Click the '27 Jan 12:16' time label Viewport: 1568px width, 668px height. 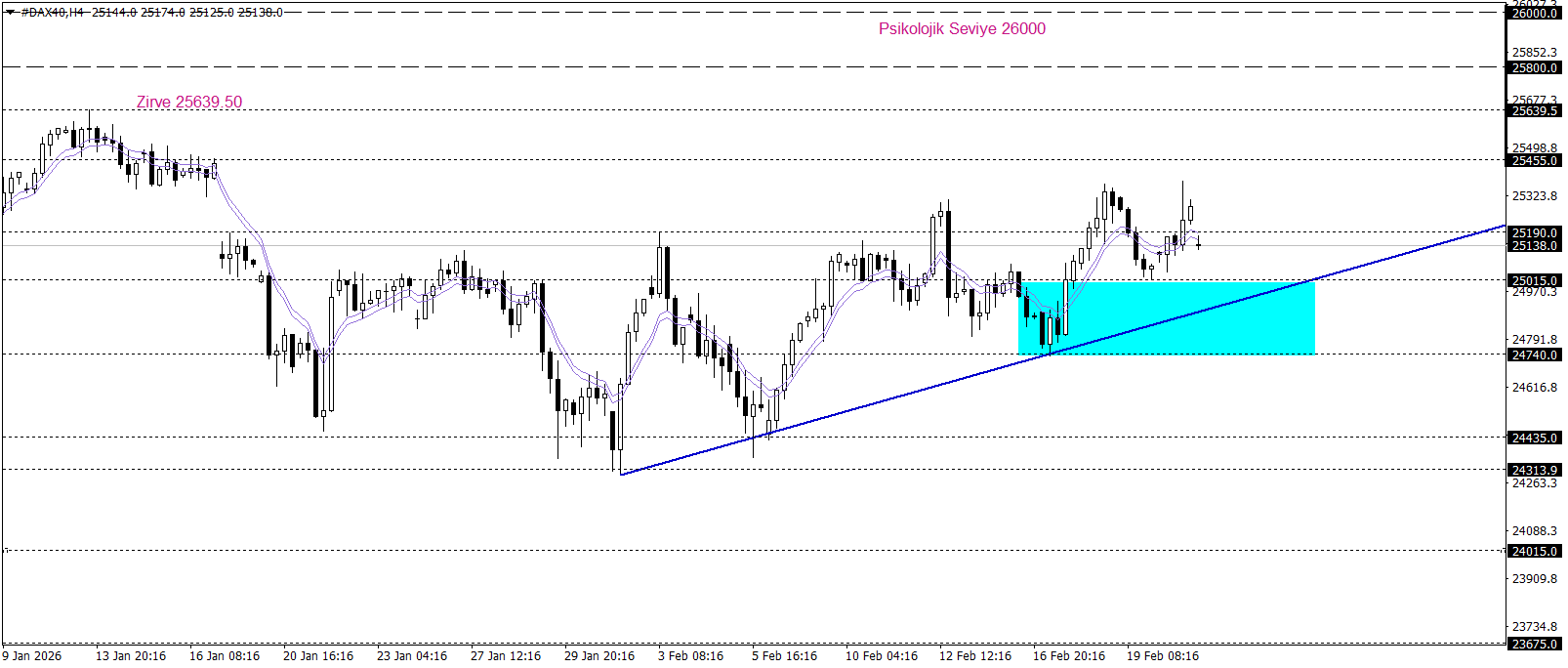(x=506, y=656)
